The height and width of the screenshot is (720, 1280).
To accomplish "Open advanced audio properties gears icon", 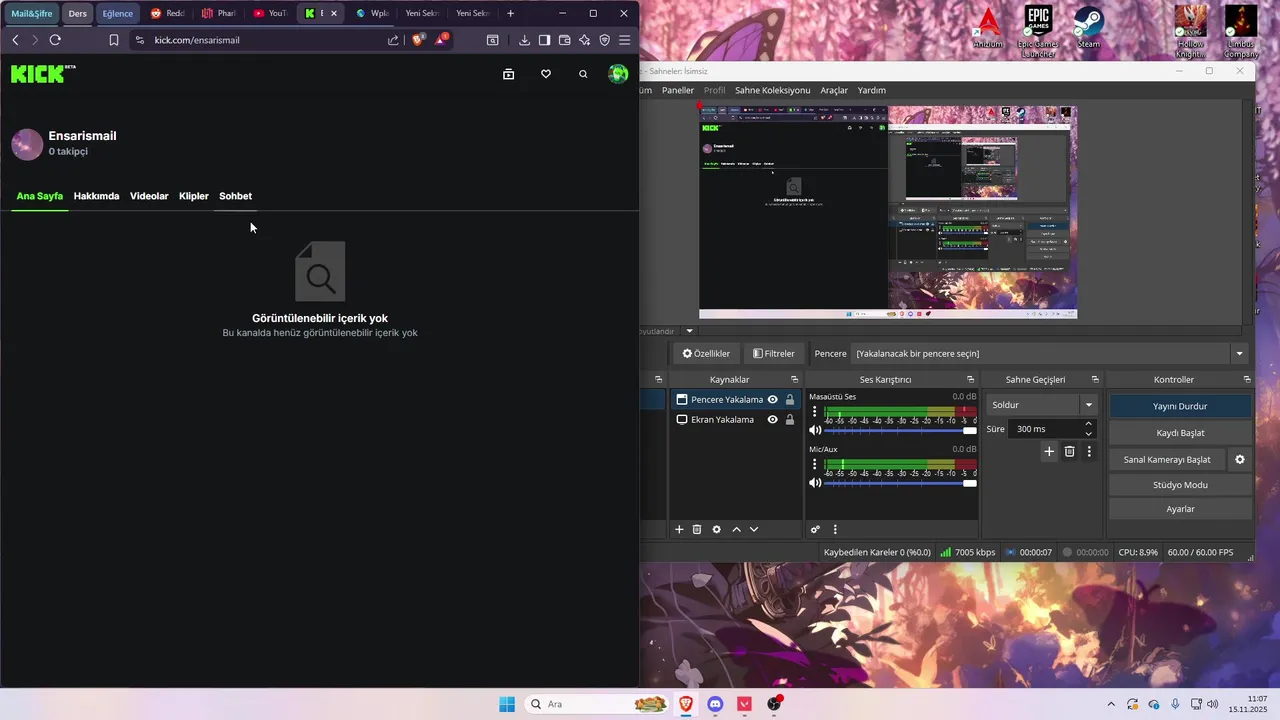I will tap(815, 529).
